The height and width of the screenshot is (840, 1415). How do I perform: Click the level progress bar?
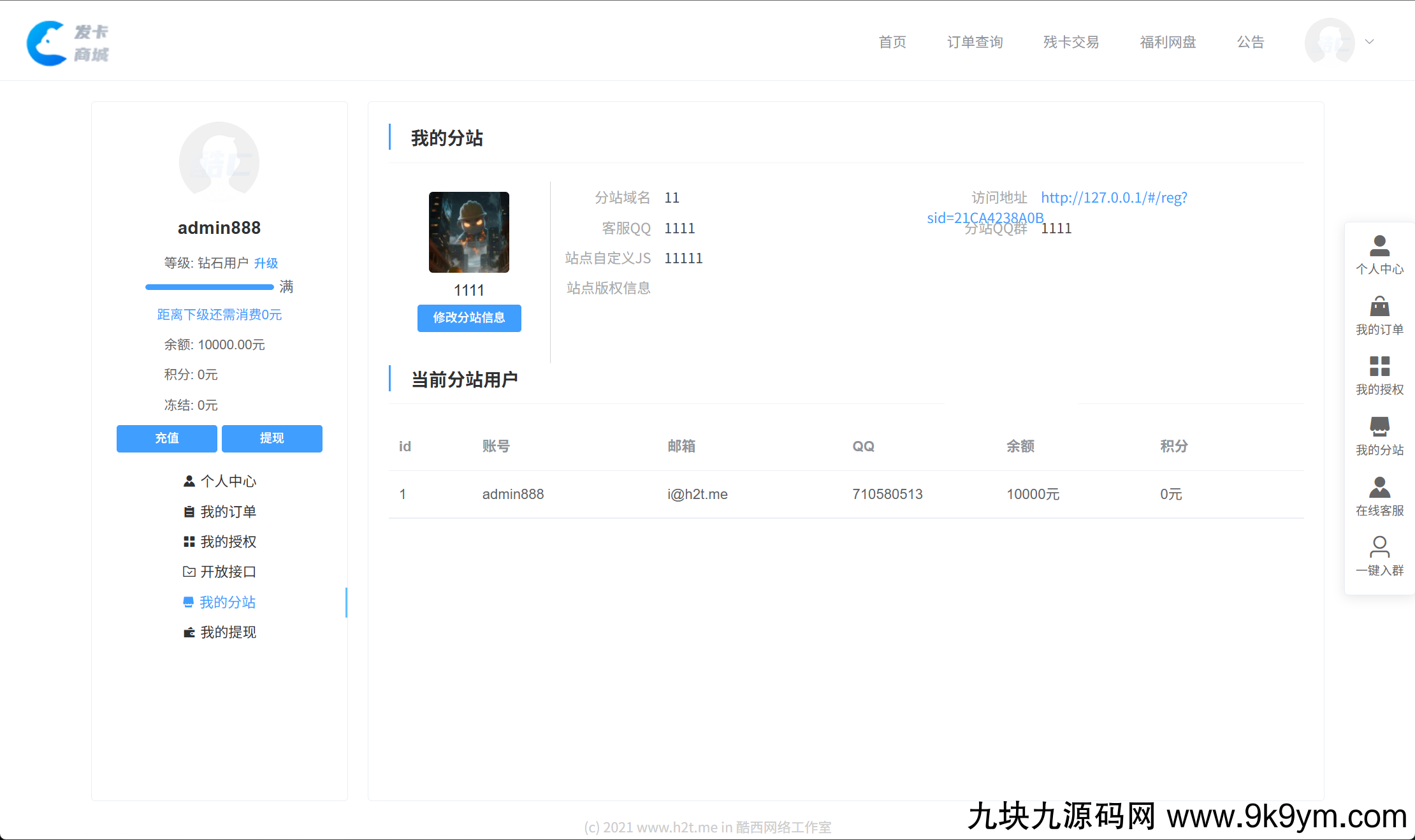209,287
